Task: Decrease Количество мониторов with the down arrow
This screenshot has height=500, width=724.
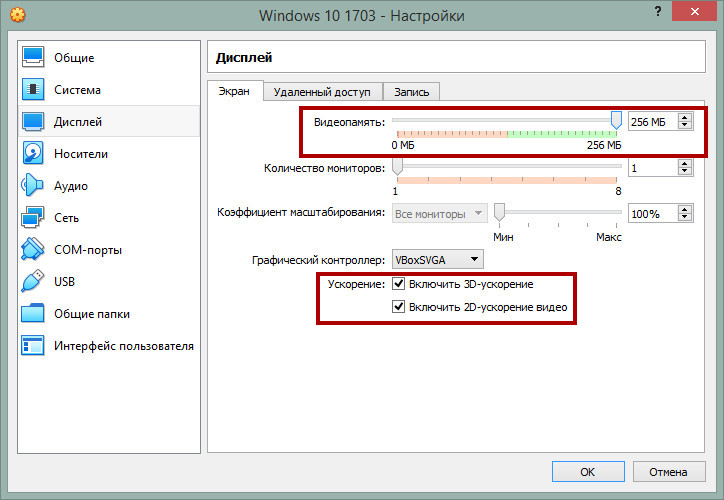Action: point(685,172)
